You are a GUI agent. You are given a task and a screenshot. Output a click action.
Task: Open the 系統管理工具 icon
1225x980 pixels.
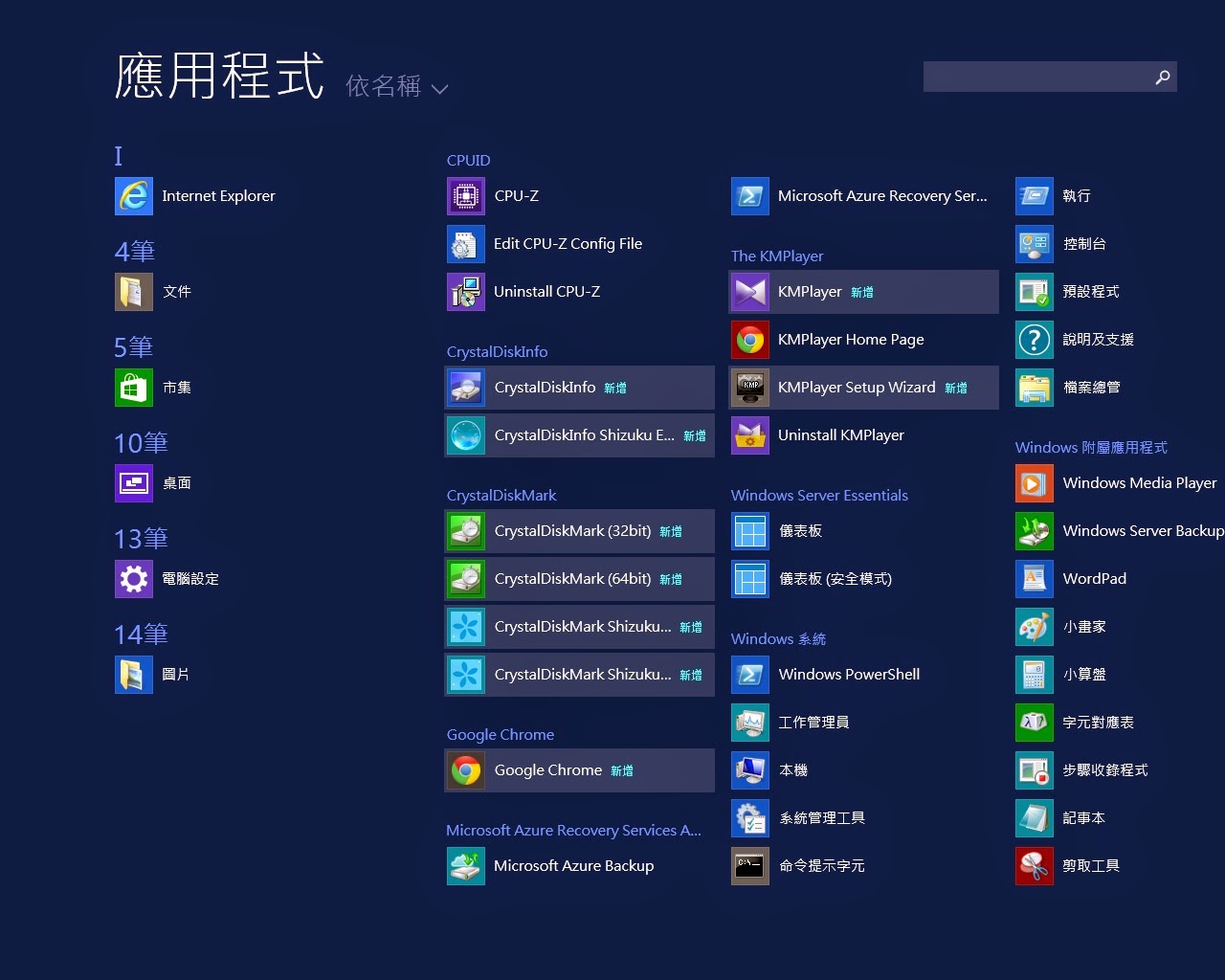click(x=750, y=818)
